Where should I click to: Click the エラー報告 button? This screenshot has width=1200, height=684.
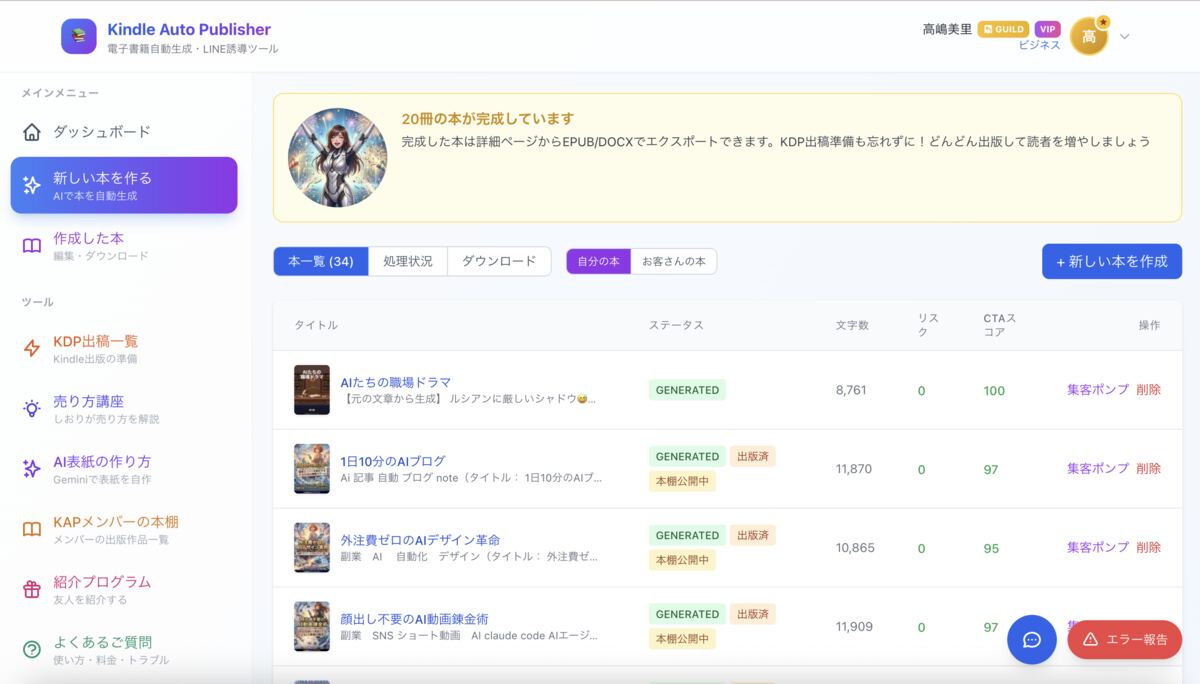[1125, 639]
